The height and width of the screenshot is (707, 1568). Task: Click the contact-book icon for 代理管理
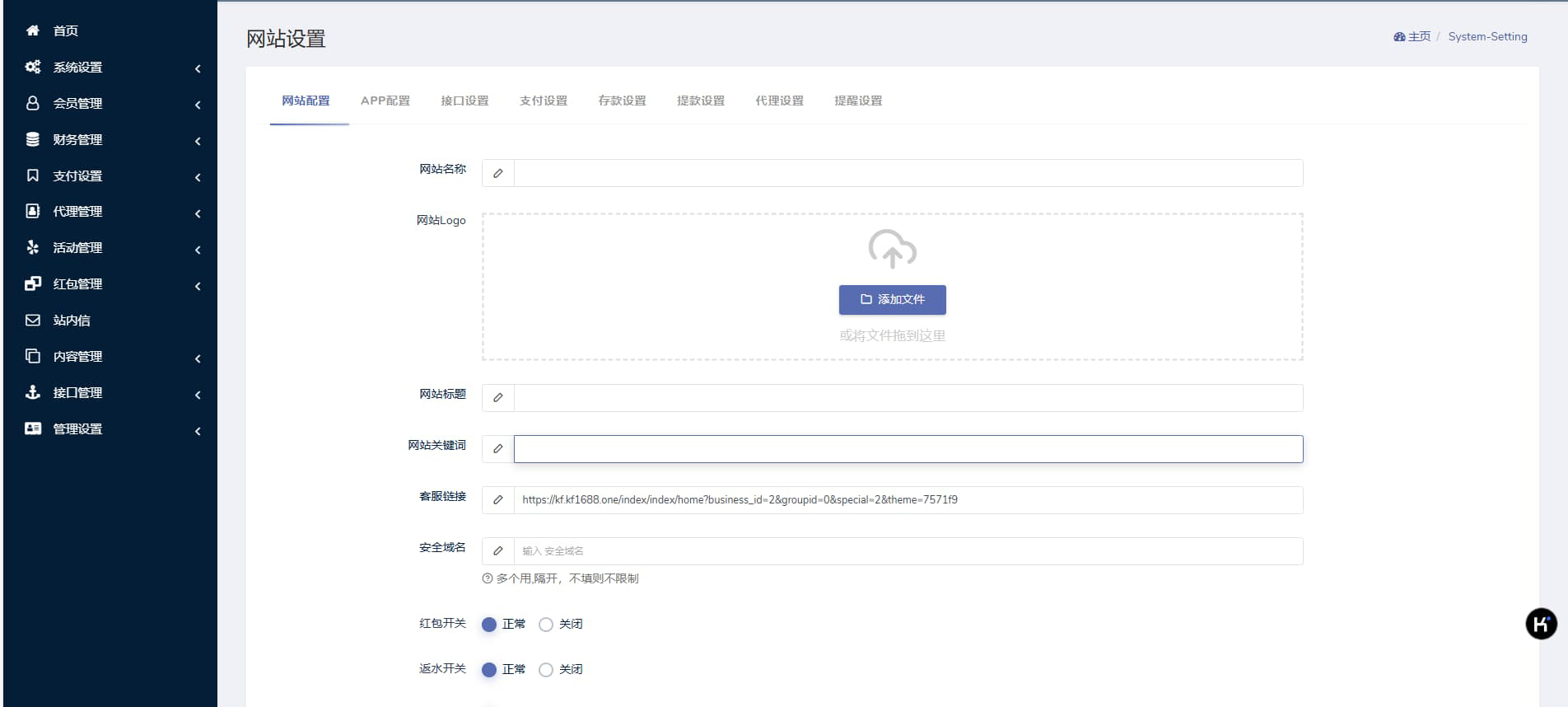(x=33, y=211)
